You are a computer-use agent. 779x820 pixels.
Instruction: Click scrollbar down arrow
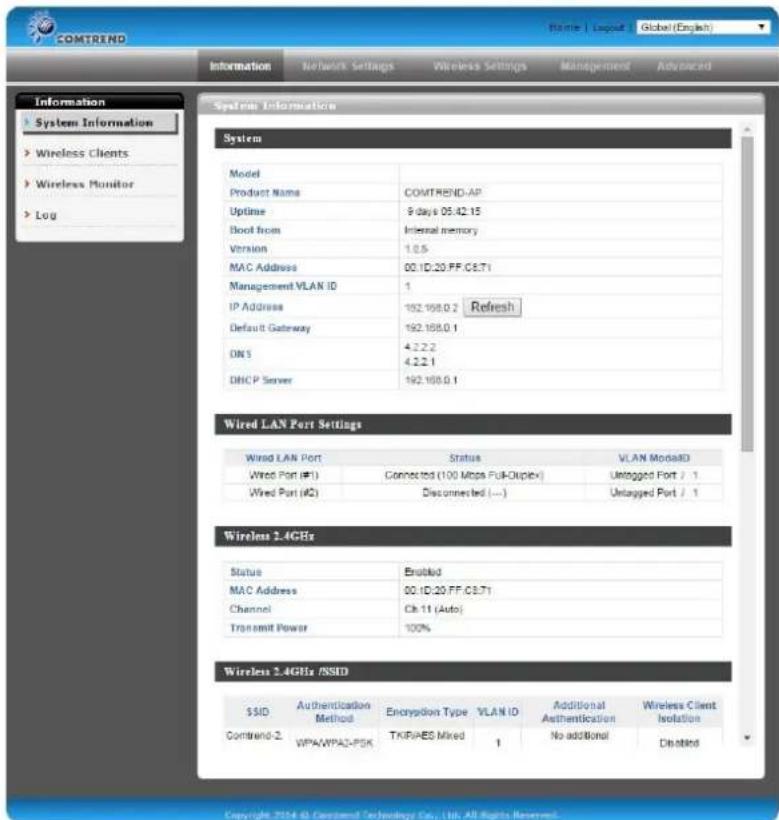point(747,737)
